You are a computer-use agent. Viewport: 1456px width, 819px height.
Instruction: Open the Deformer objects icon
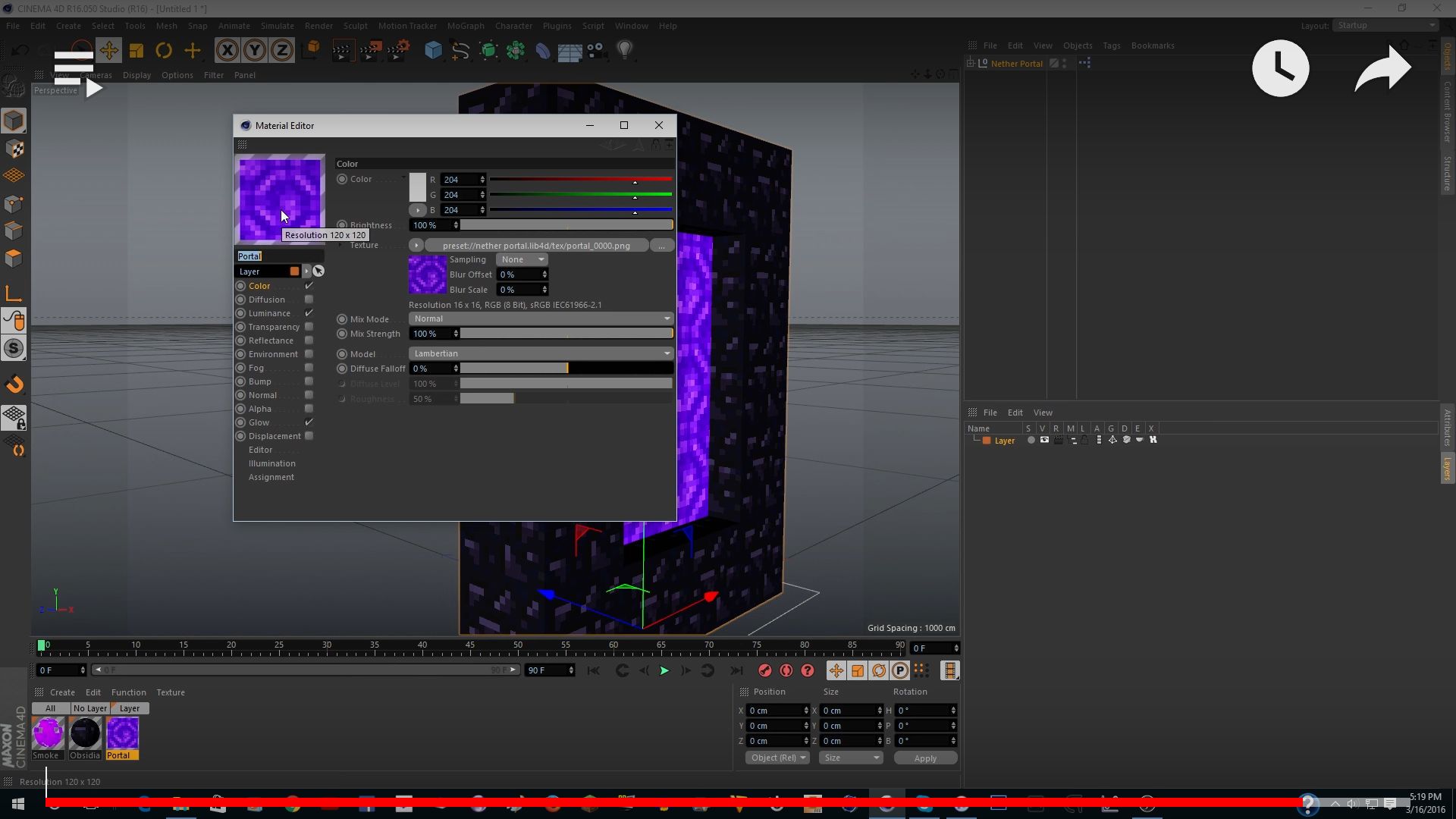[x=543, y=51]
